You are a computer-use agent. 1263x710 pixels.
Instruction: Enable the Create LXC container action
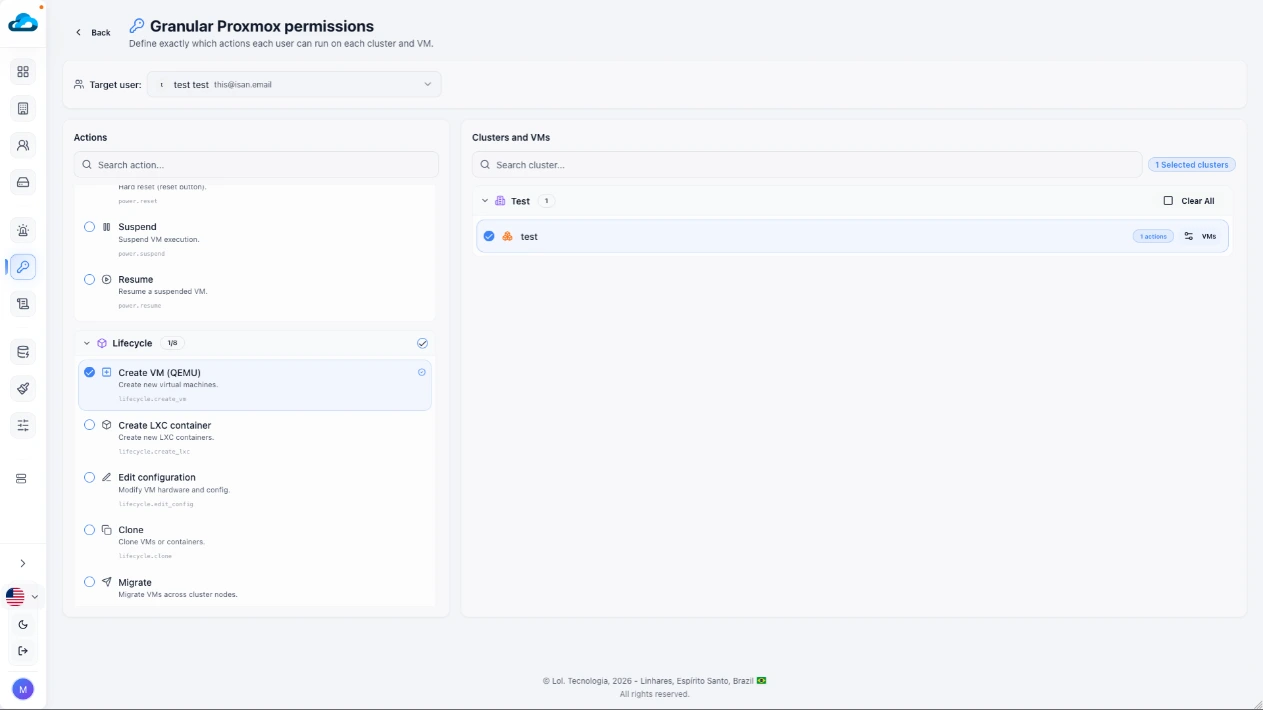click(90, 425)
